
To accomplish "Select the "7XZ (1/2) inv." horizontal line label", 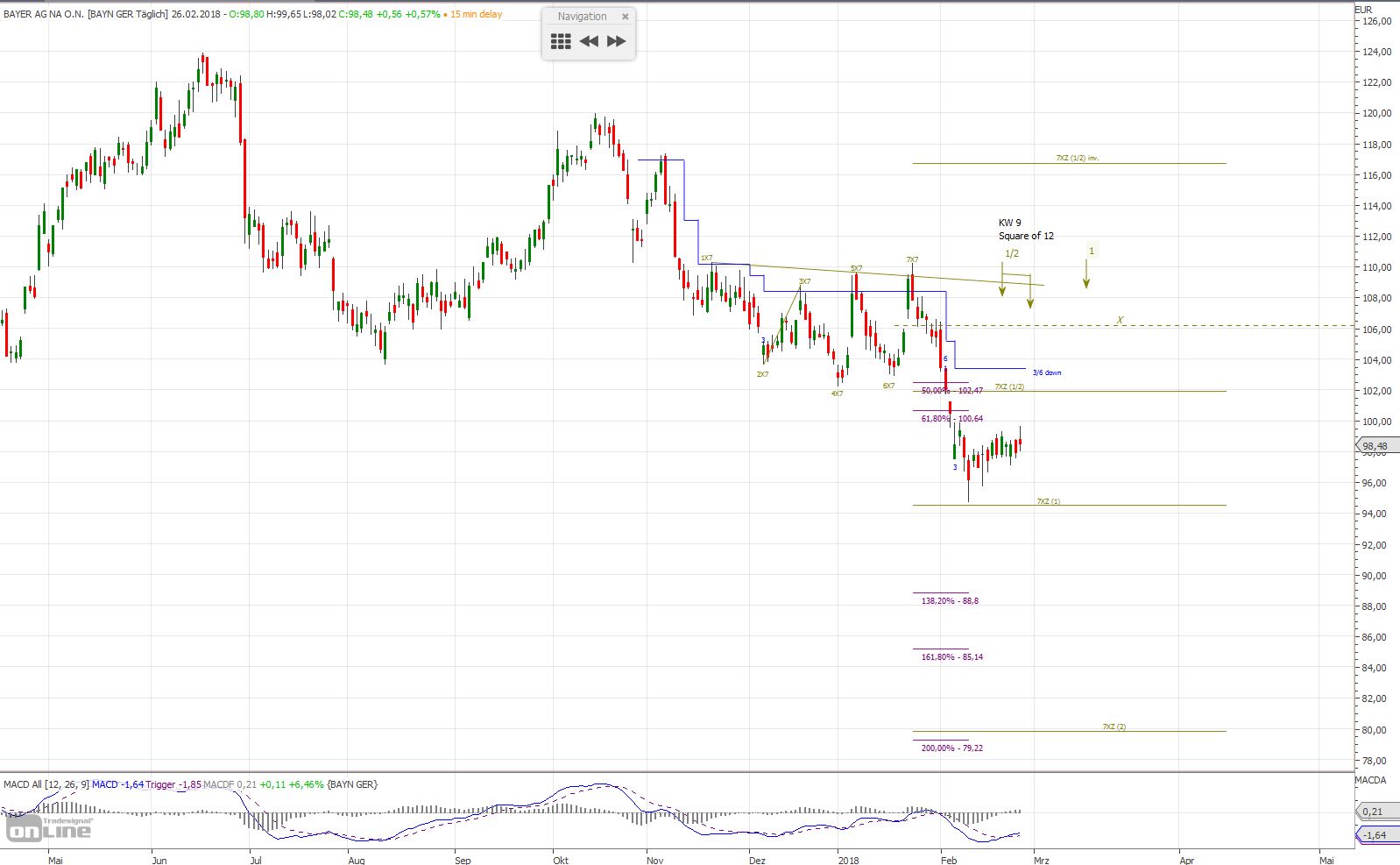I will click(1077, 159).
